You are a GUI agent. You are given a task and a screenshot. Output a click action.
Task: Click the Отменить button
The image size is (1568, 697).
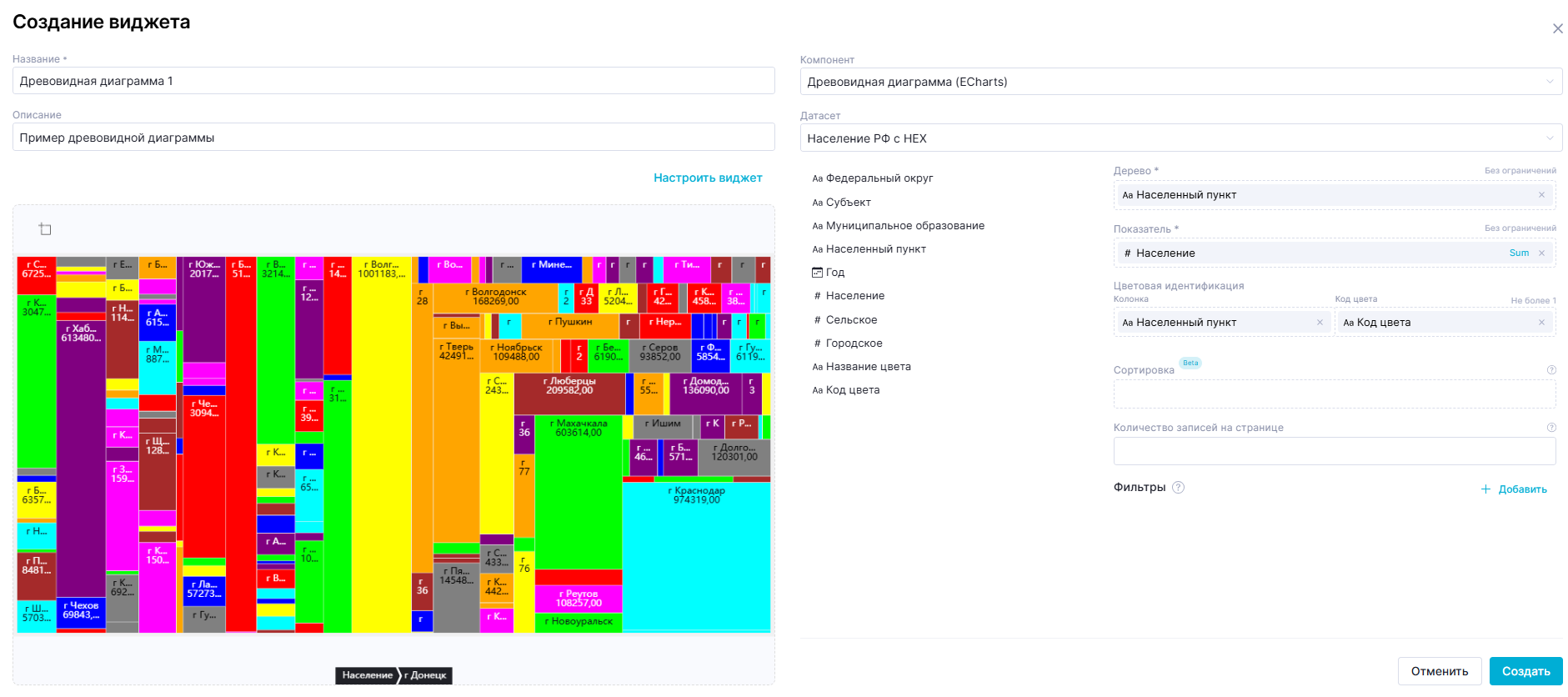(x=1439, y=671)
